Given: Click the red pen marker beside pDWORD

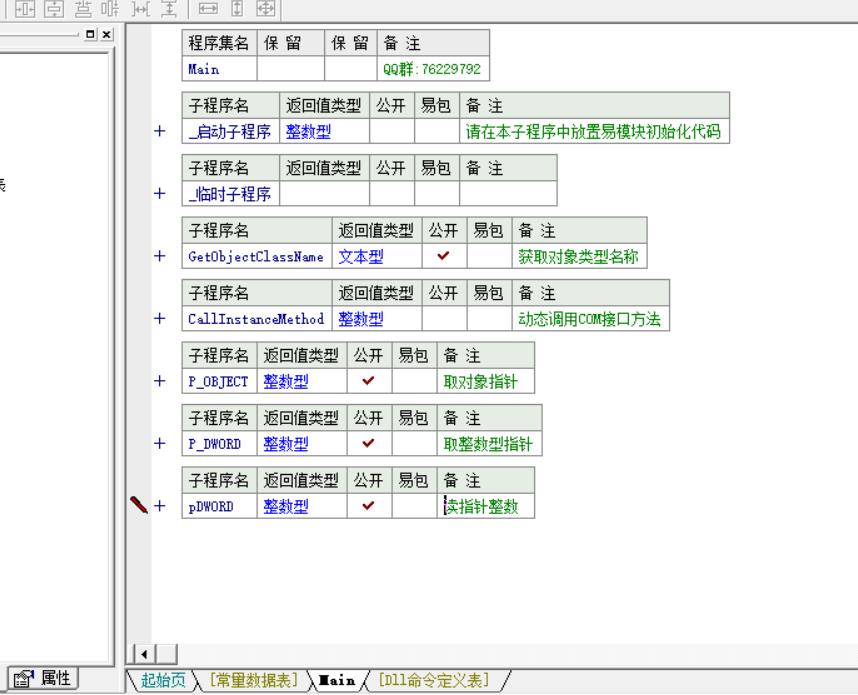Looking at the screenshot, I should coord(139,505).
